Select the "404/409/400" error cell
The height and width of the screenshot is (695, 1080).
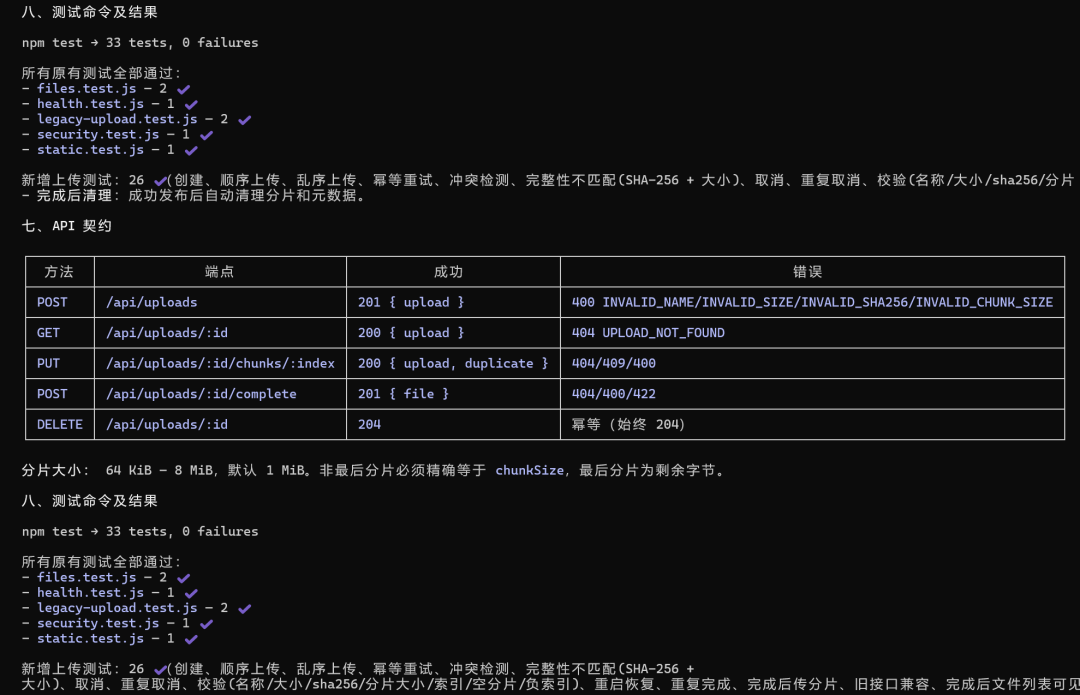click(812, 363)
